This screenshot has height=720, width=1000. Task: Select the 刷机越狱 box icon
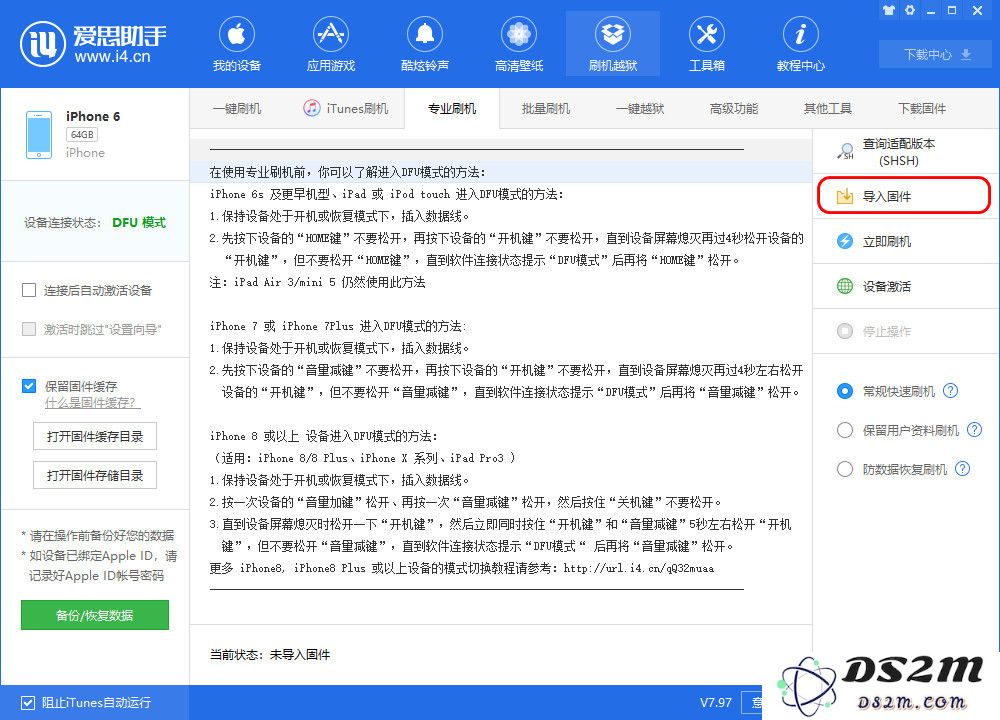(x=613, y=34)
